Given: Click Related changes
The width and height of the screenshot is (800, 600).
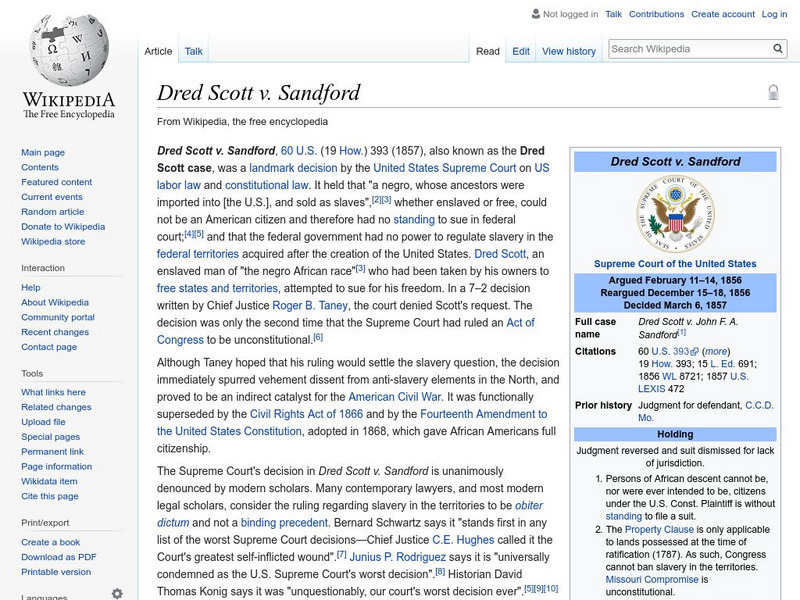Looking at the screenshot, I should (x=56, y=407).
